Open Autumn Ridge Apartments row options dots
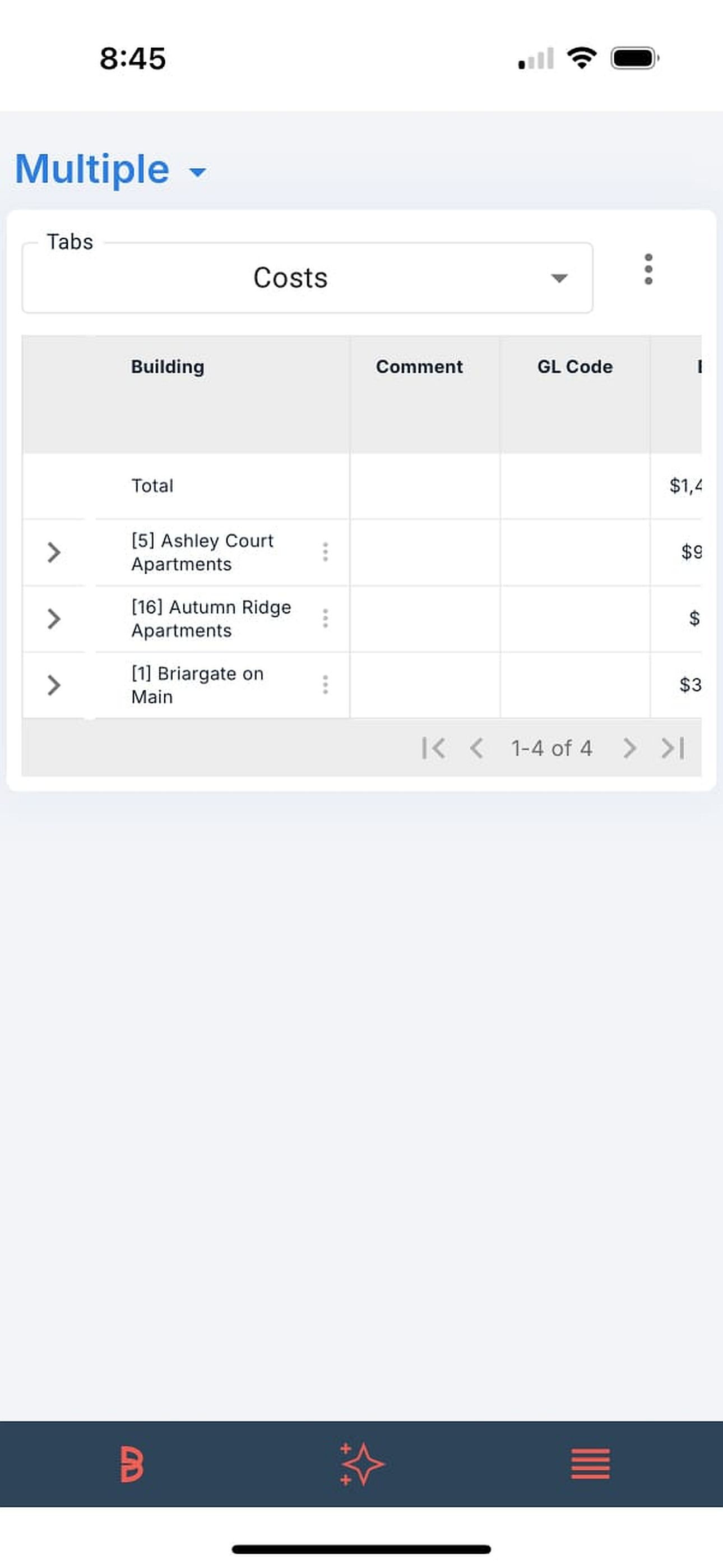Image resolution: width=723 pixels, height=1568 pixels. pos(326,619)
